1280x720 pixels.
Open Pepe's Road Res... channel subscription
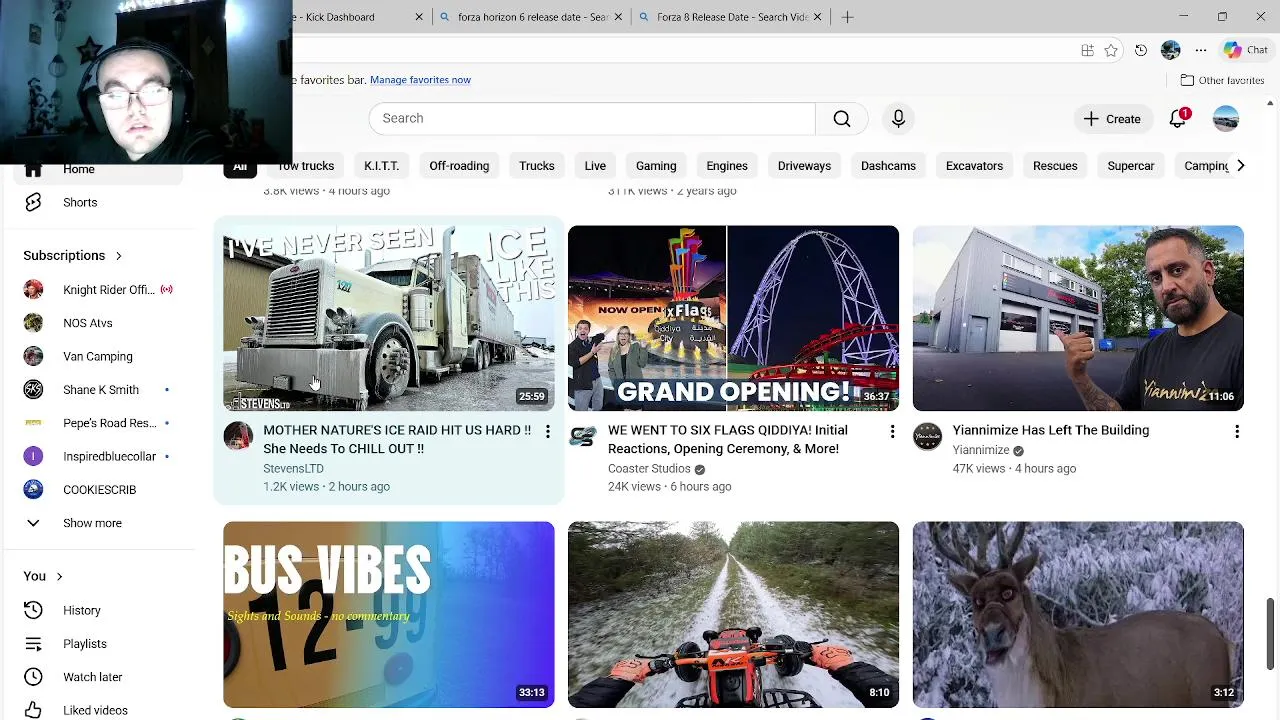pos(98,423)
